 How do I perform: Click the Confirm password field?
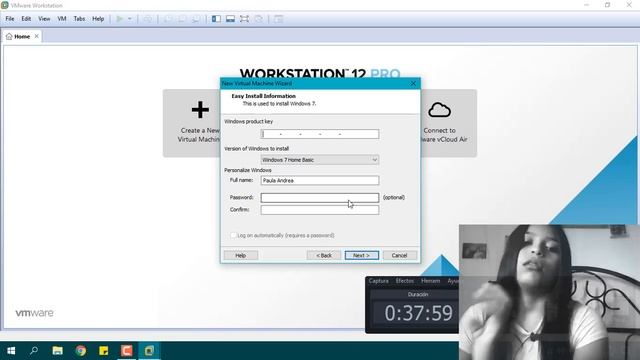point(320,210)
